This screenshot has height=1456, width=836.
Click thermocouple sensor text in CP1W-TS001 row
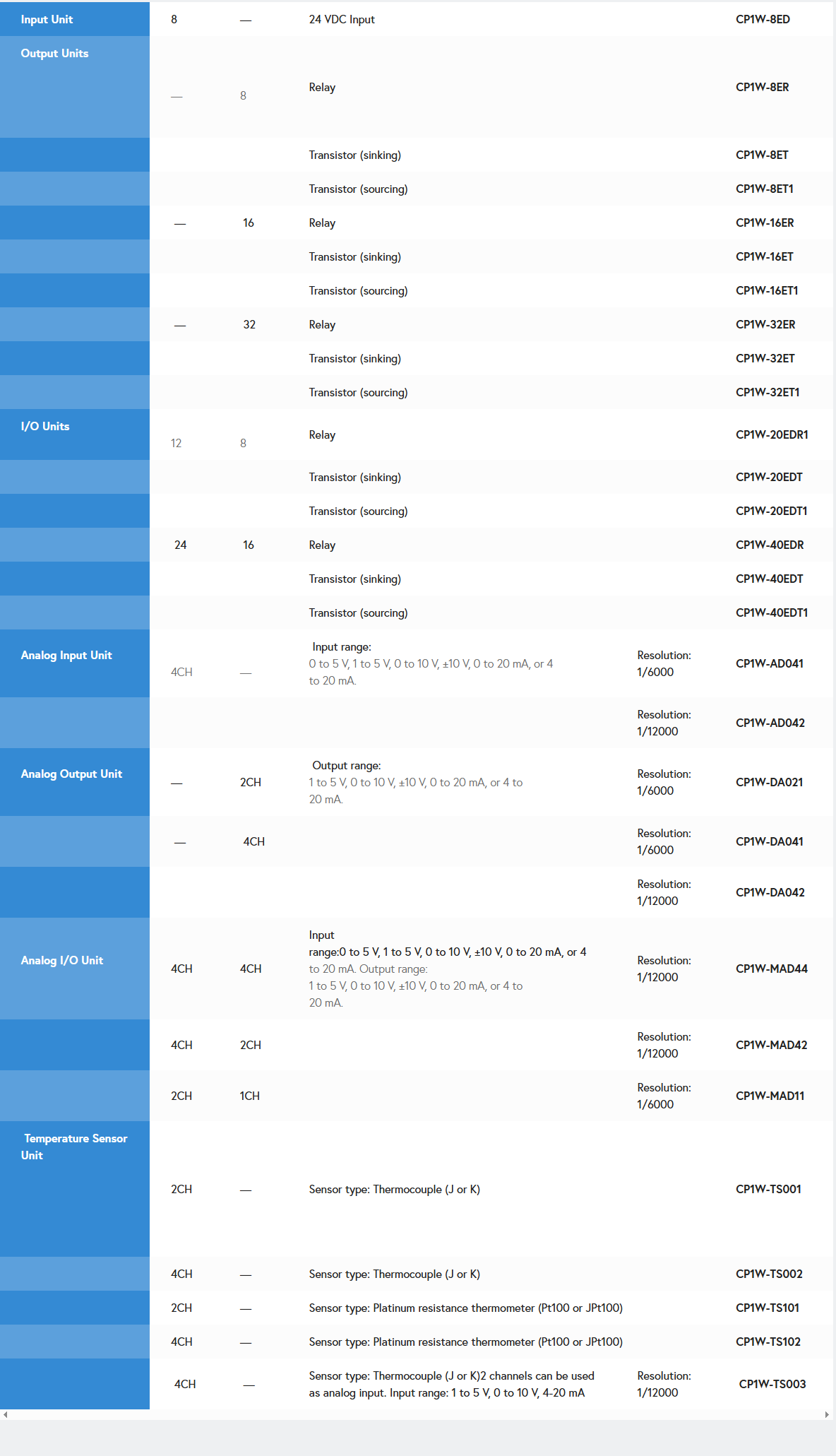[x=394, y=1189]
